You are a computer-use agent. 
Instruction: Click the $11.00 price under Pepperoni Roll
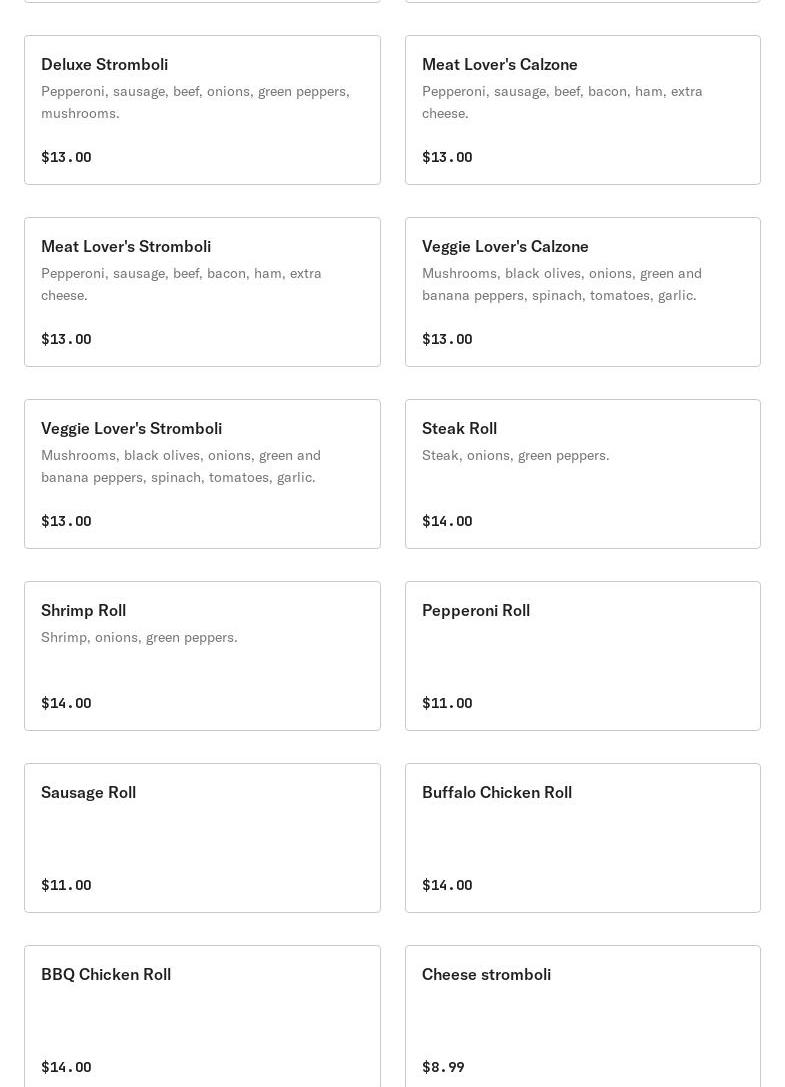click(447, 703)
